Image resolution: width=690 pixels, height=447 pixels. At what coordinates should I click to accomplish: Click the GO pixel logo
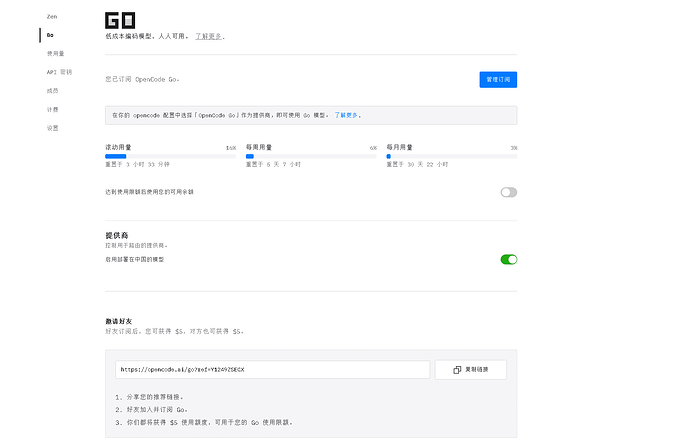point(120,20)
